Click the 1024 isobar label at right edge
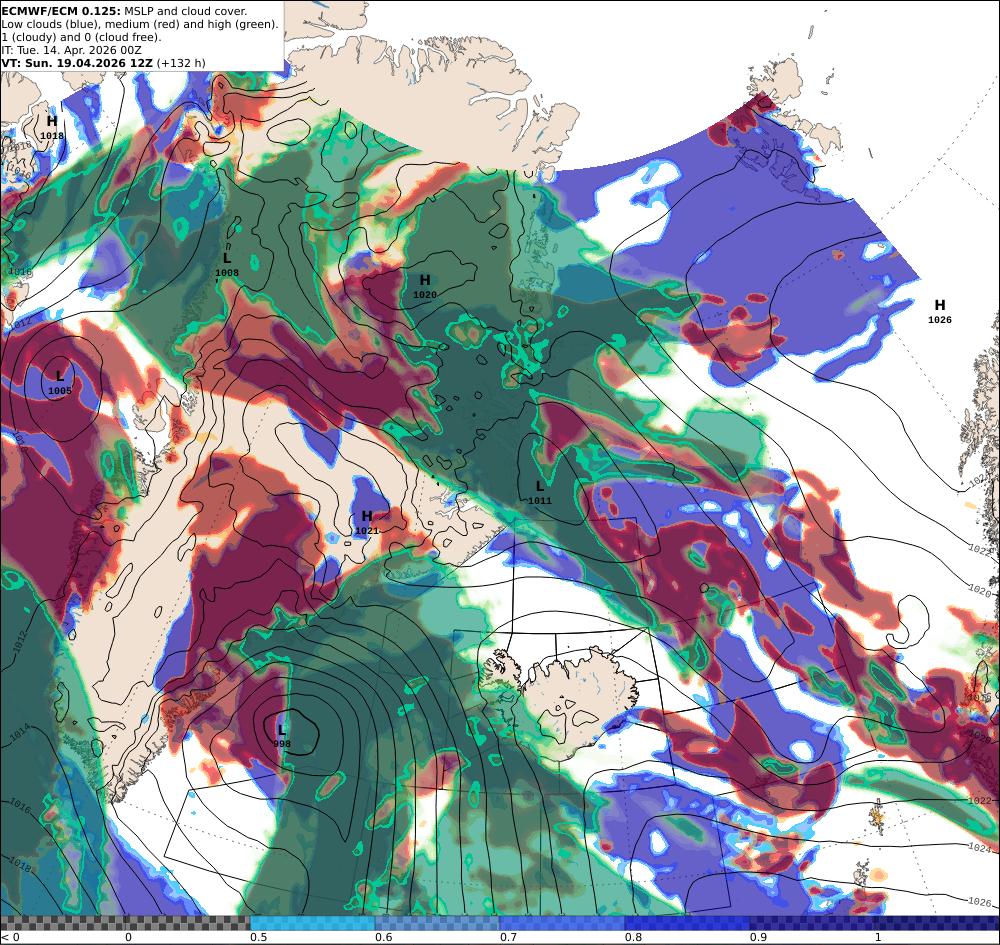 (980, 848)
